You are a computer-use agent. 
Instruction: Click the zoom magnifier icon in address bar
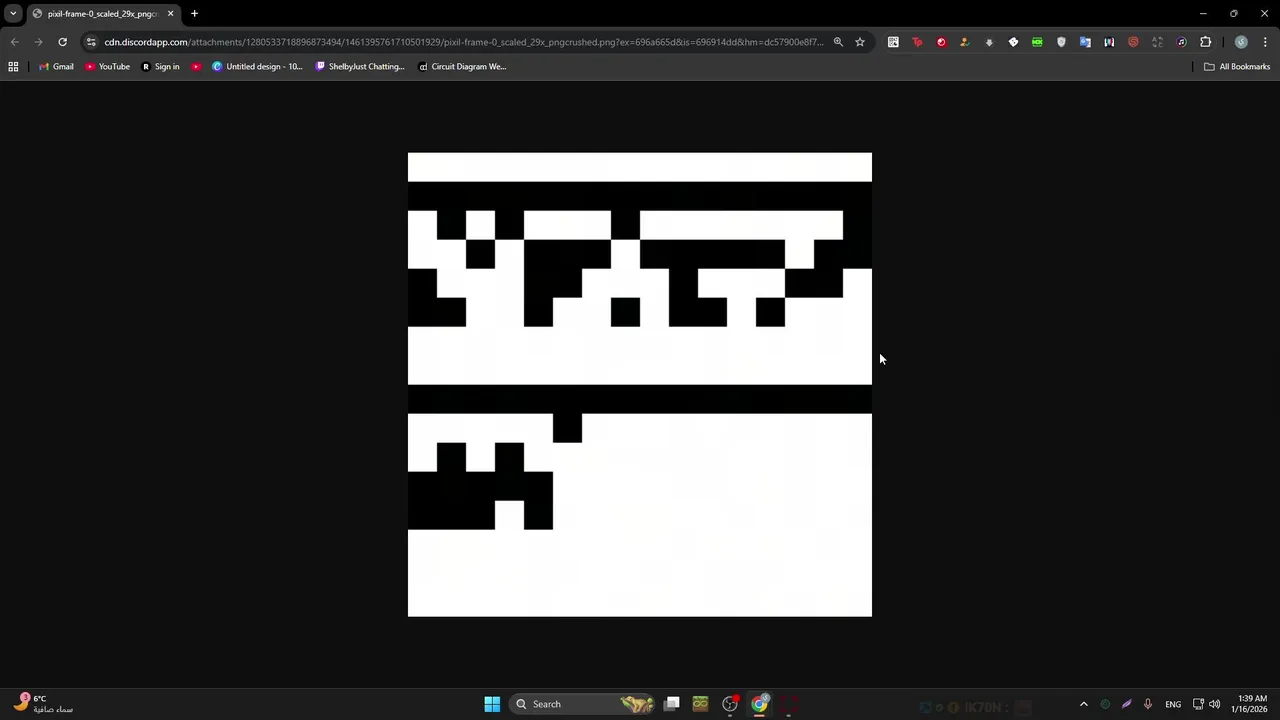point(838,42)
